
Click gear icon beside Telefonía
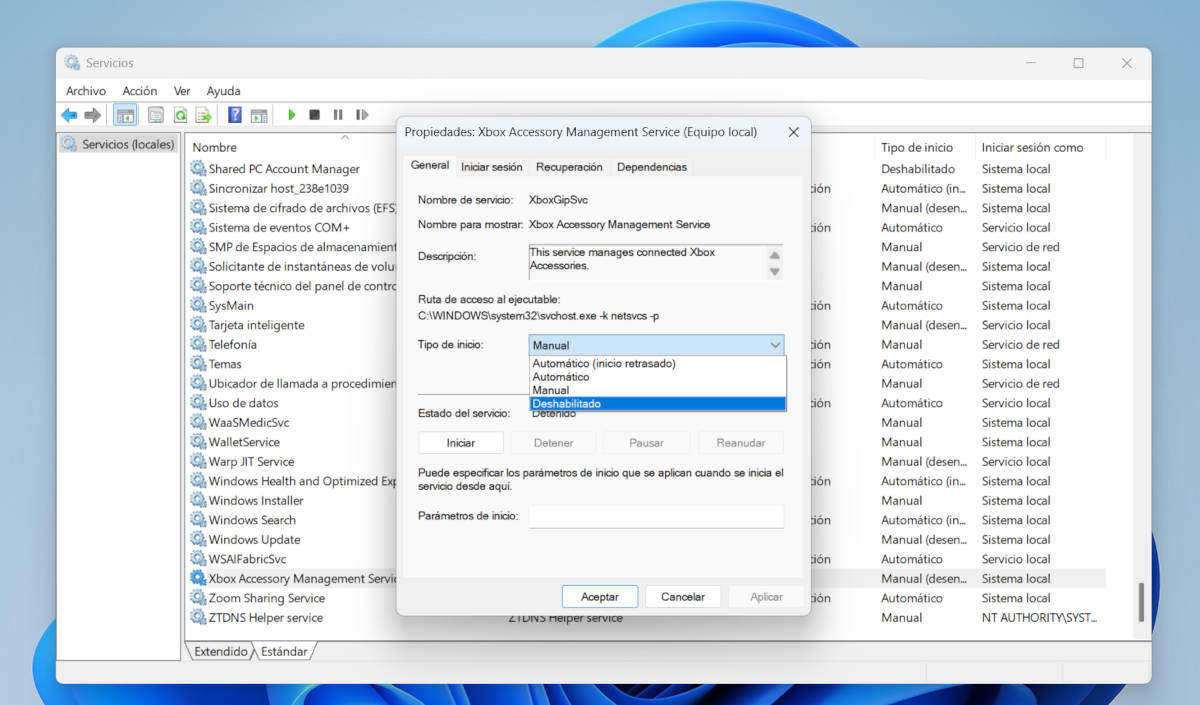click(198, 344)
